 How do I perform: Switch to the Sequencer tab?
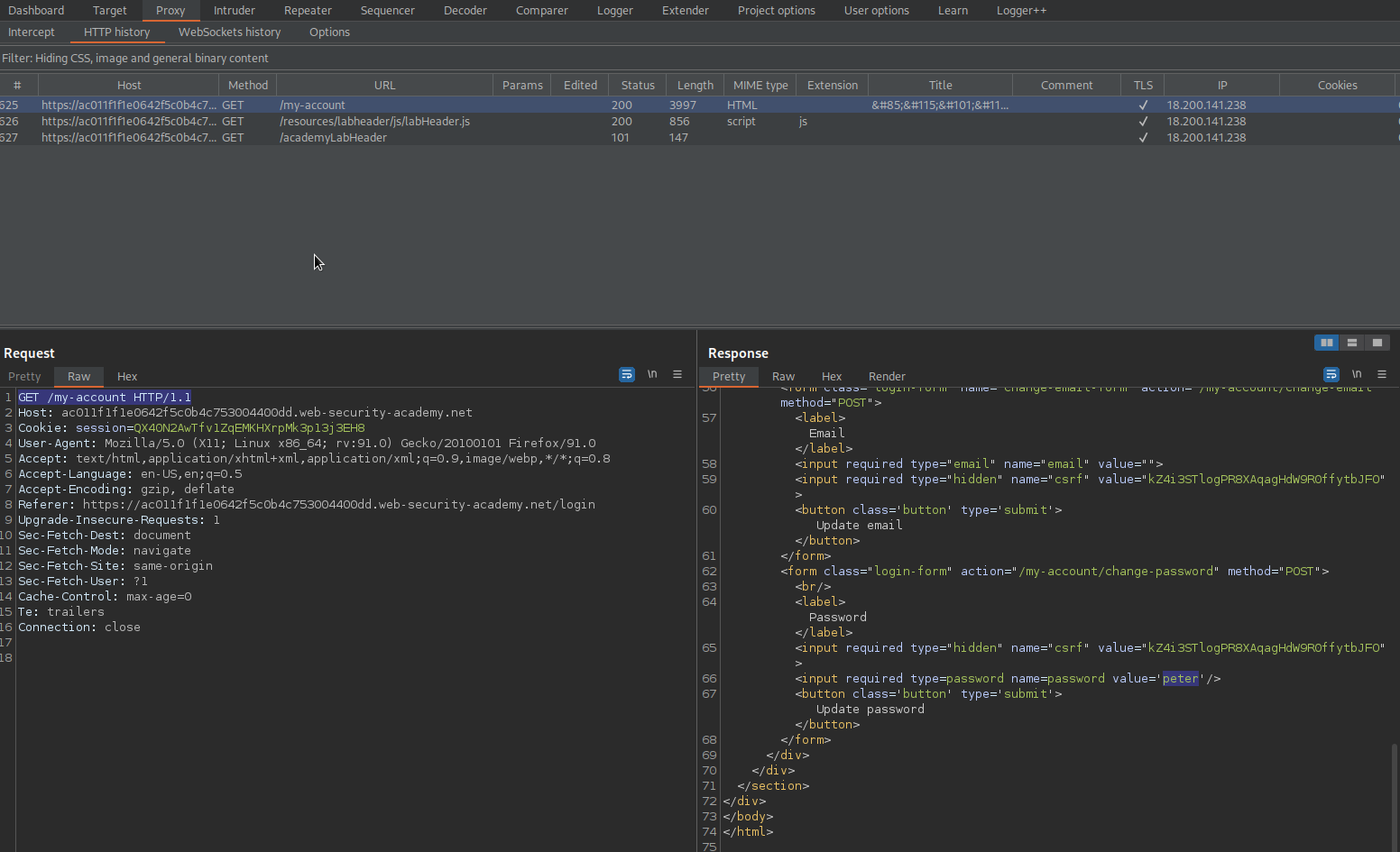pyautogui.click(x=388, y=11)
